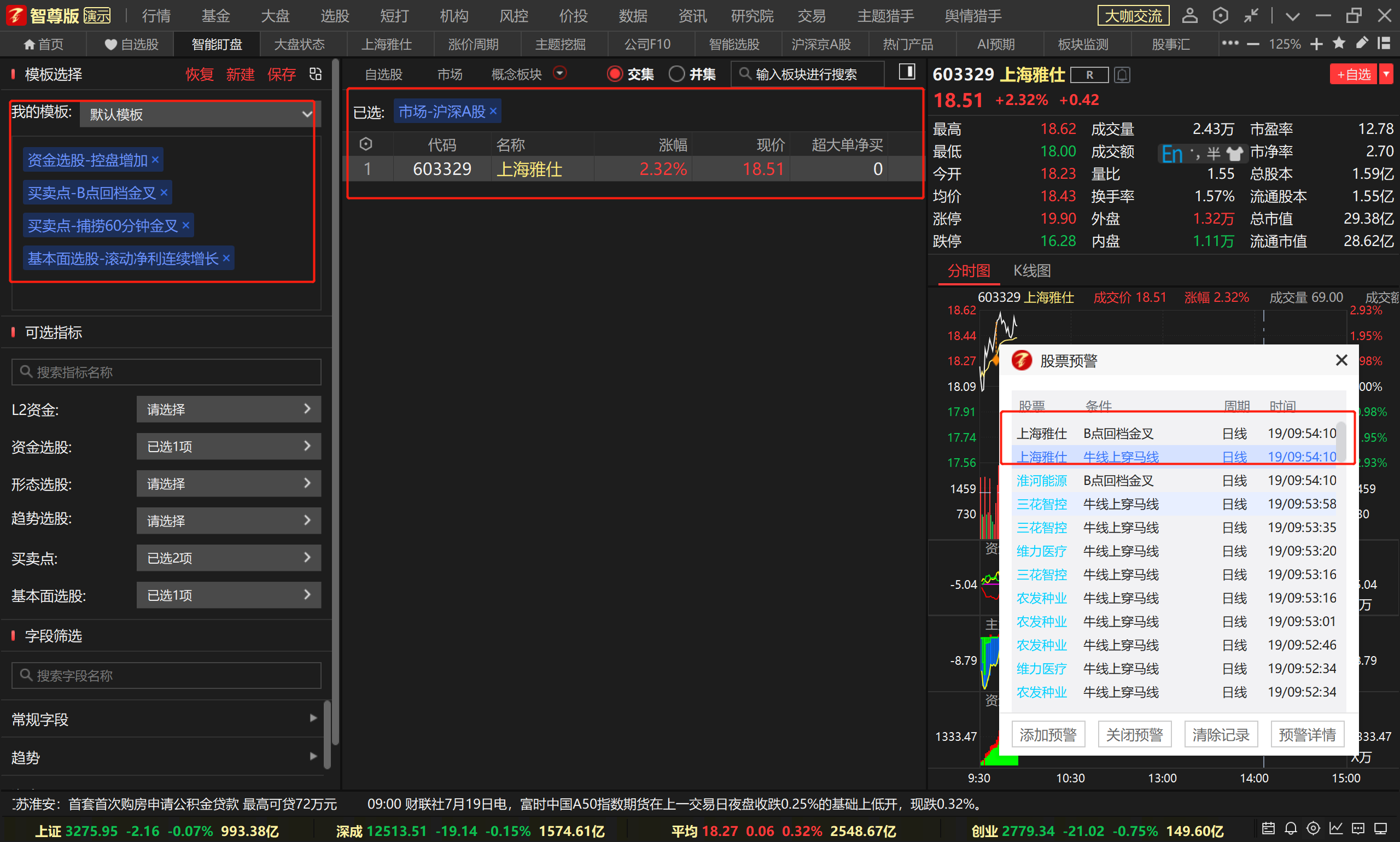Click the R badge beside stock name
This screenshot has width=1400, height=842.
(1089, 74)
